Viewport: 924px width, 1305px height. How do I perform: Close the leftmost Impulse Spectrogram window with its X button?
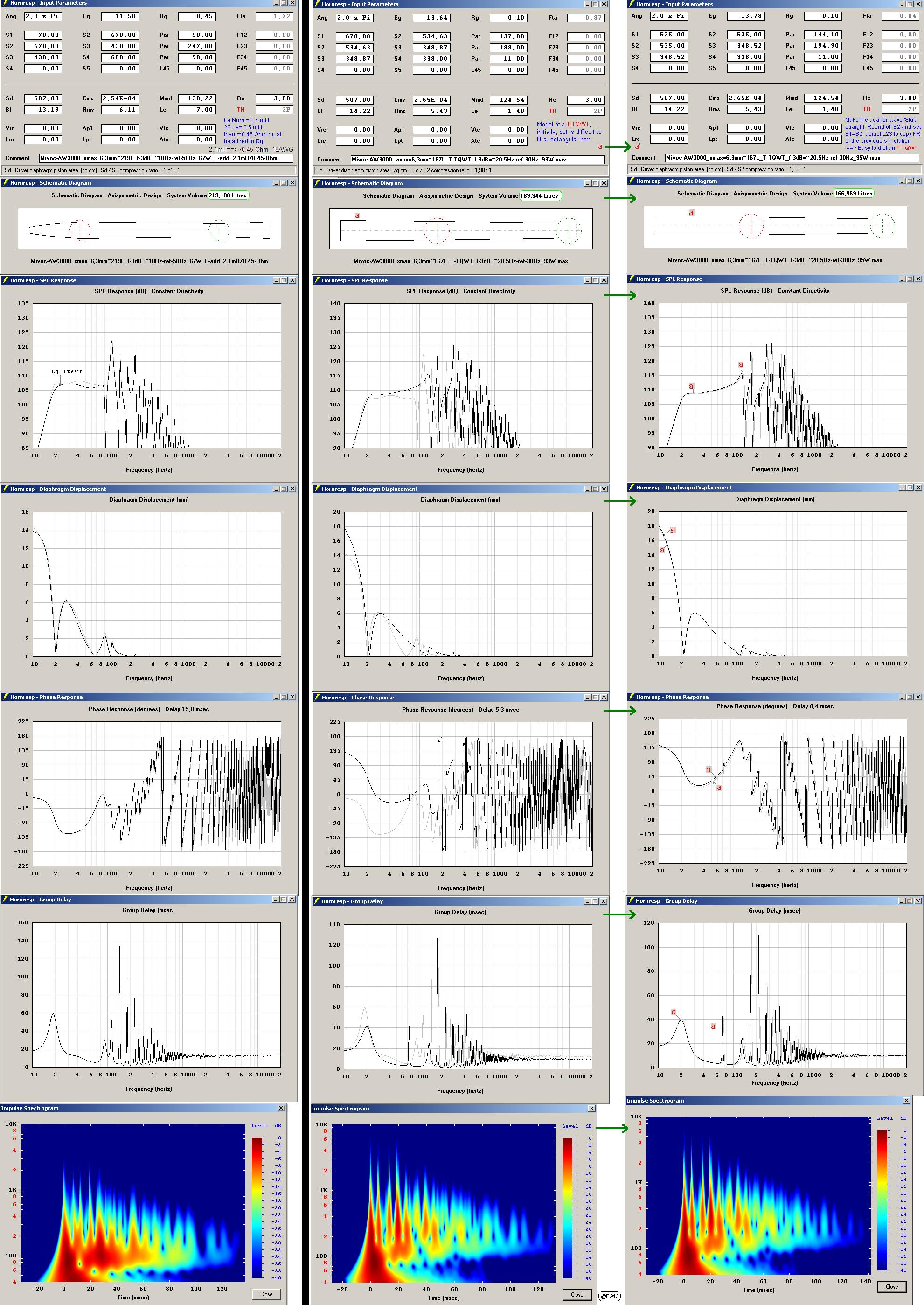(281, 1108)
